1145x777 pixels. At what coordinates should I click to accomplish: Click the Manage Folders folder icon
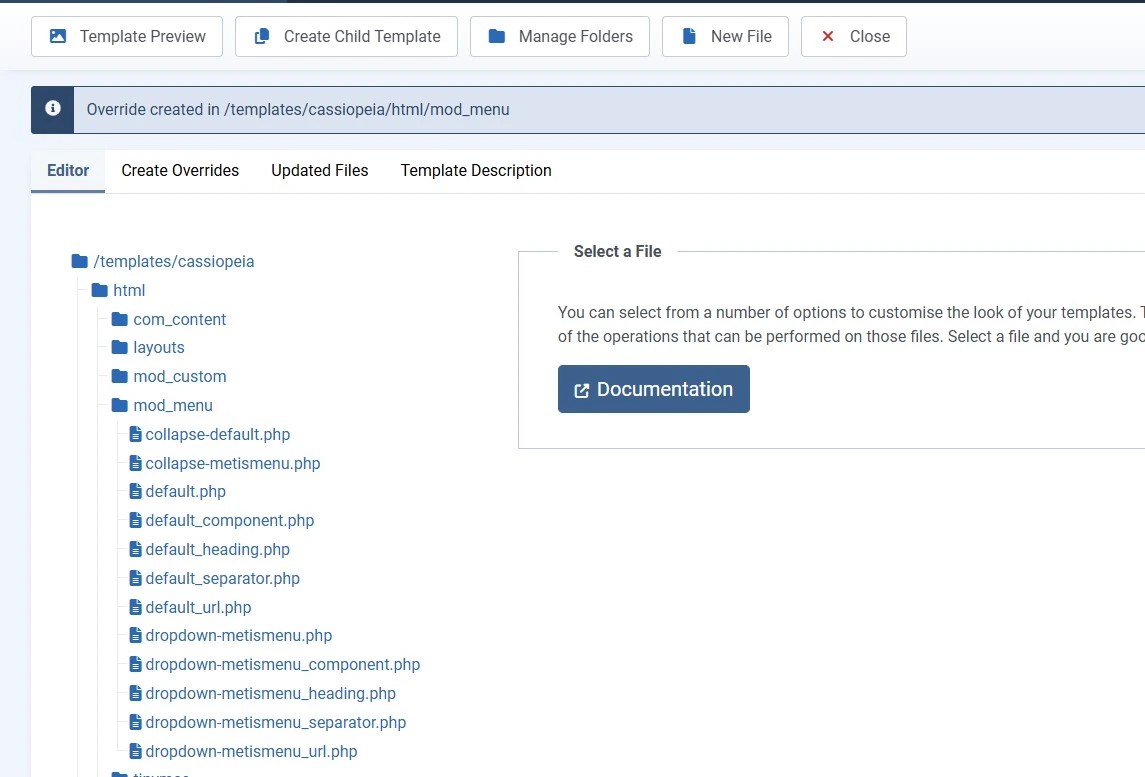497,36
